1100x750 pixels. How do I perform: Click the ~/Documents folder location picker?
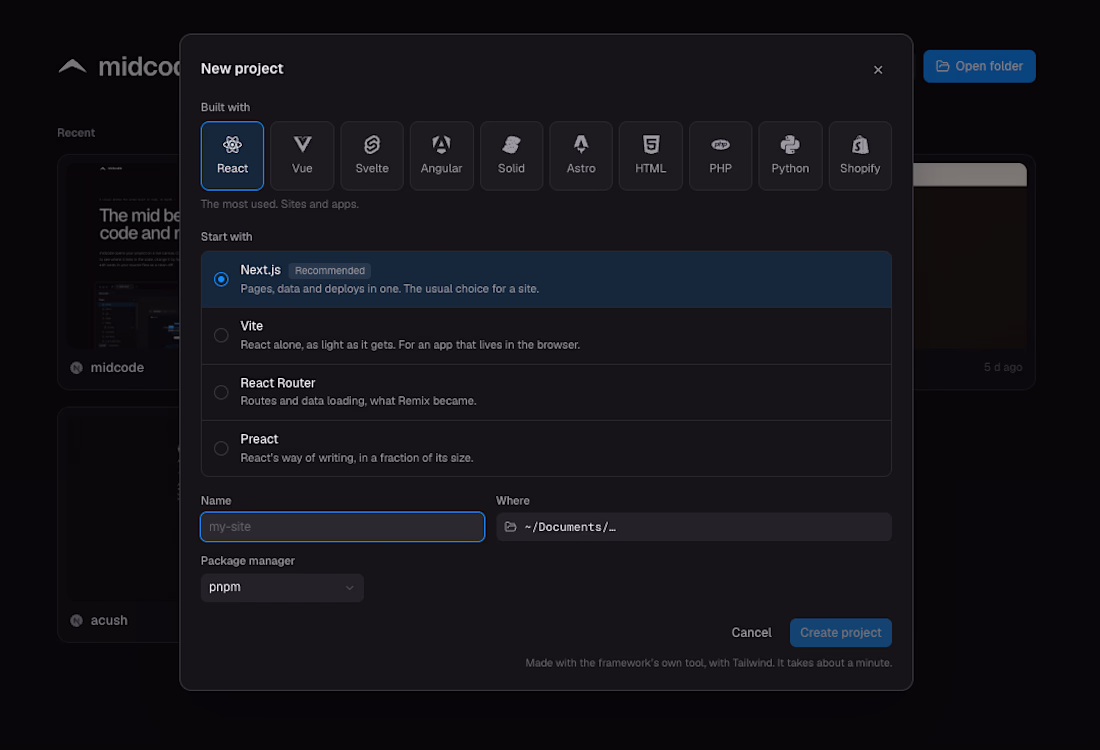pos(694,527)
